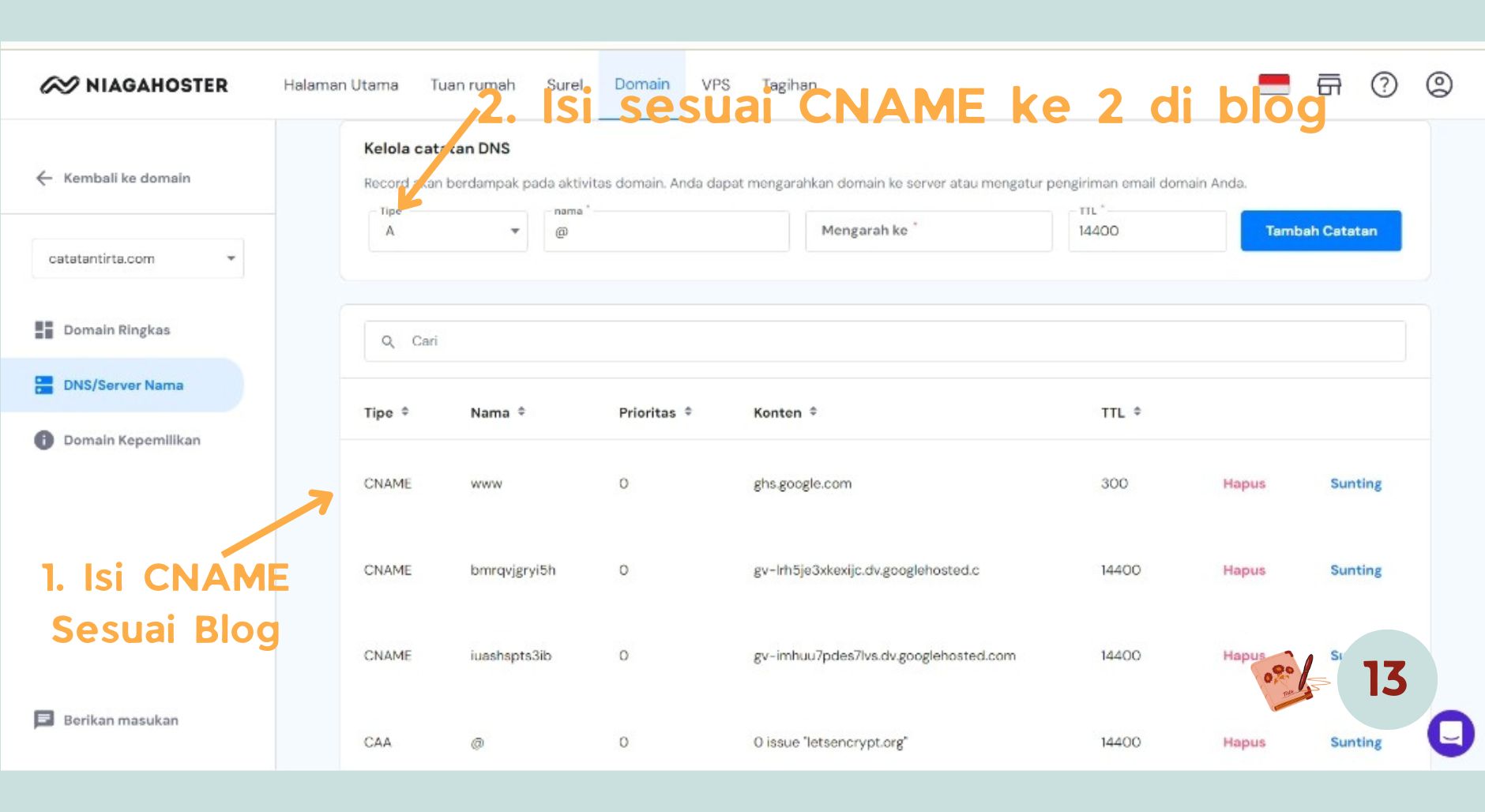This screenshot has height=812, width=1485.
Task: Click the back arrow beside Kembali ke domain
Action: [44, 178]
